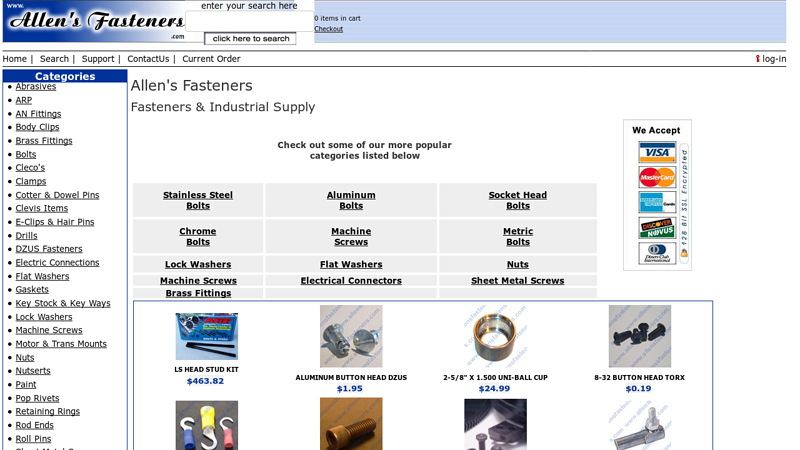The width and height of the screenshot is (800, 450).
Task: Open sidebar Brass Fittings category
Action: 44,141
